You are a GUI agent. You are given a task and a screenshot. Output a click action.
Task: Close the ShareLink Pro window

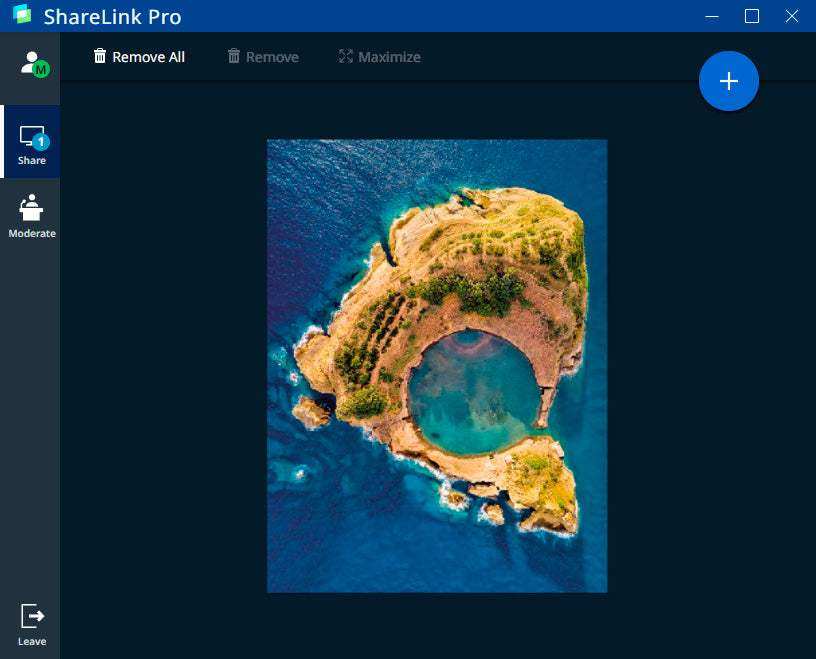tap(792, 16)
